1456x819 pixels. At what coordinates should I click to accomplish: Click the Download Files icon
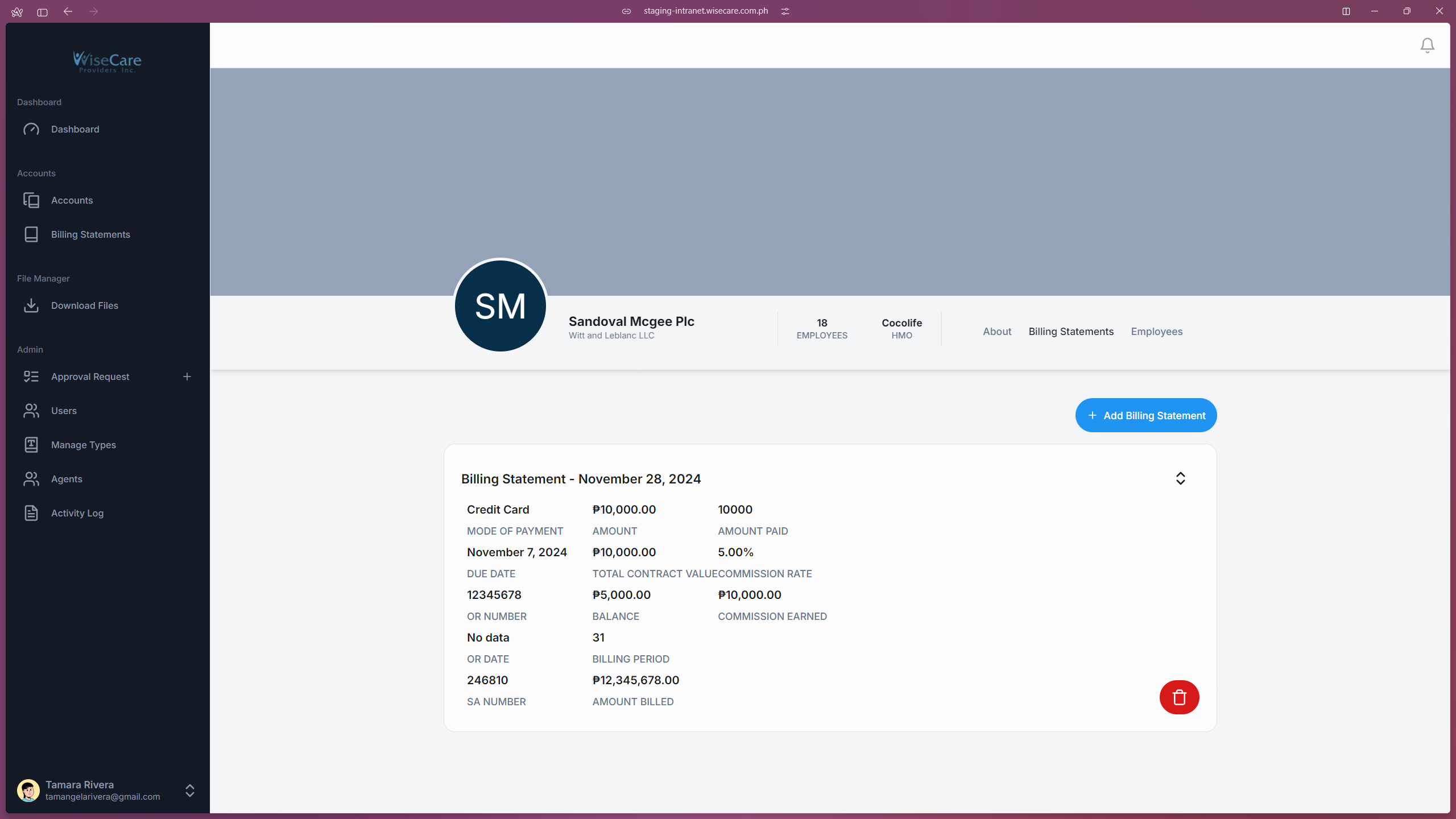(31, 305)
